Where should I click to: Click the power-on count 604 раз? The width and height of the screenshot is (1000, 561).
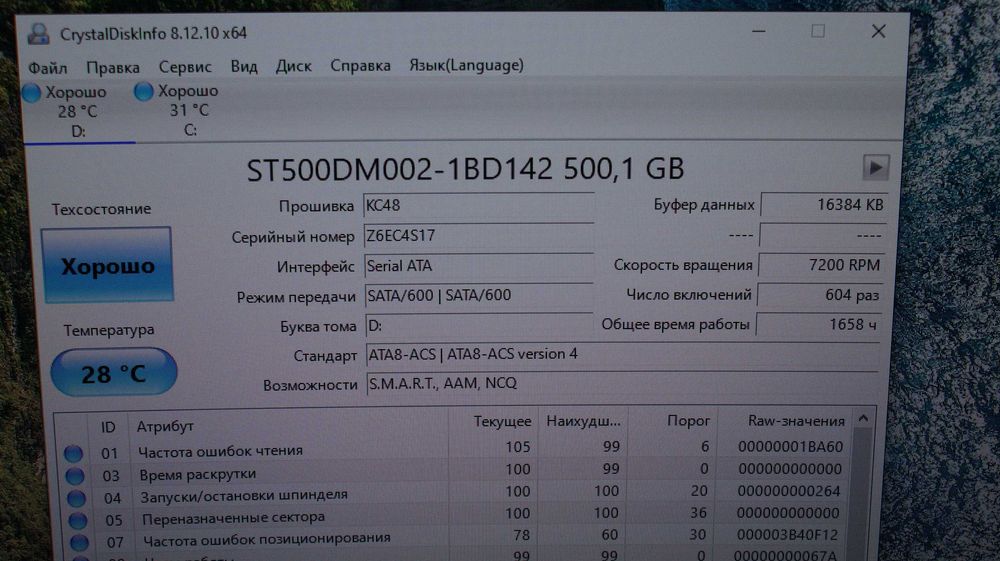(820, 295)
